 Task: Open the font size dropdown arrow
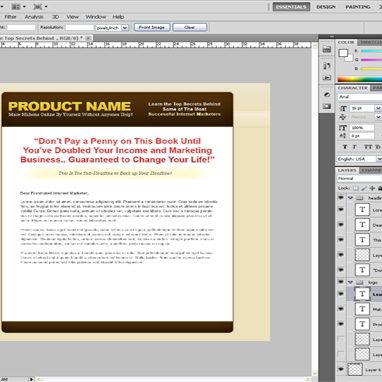click(378, 108)
